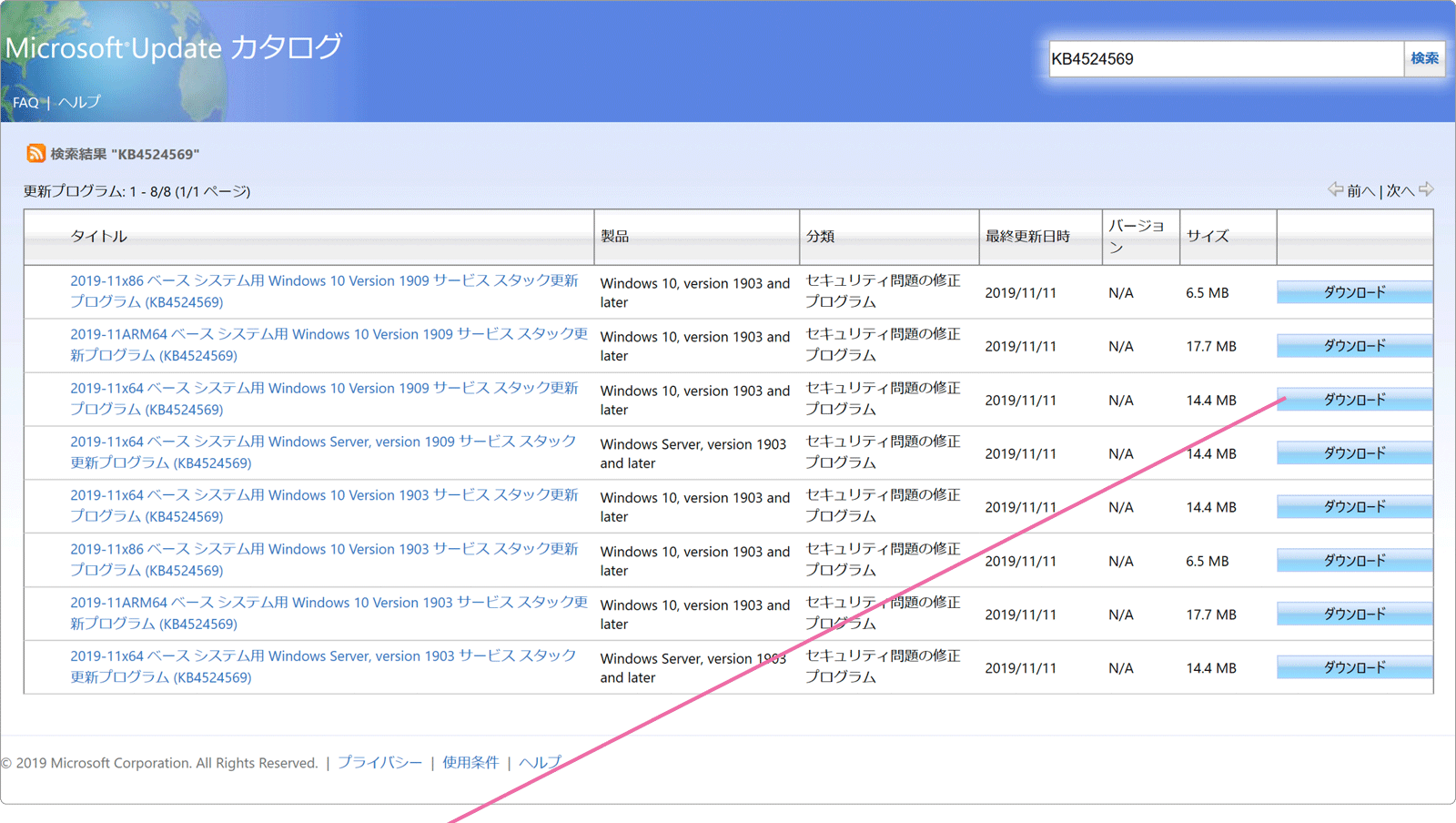1456x823 pixels.
Task: Download the x86 Version 1903 update
Action: pos(1354,561)
